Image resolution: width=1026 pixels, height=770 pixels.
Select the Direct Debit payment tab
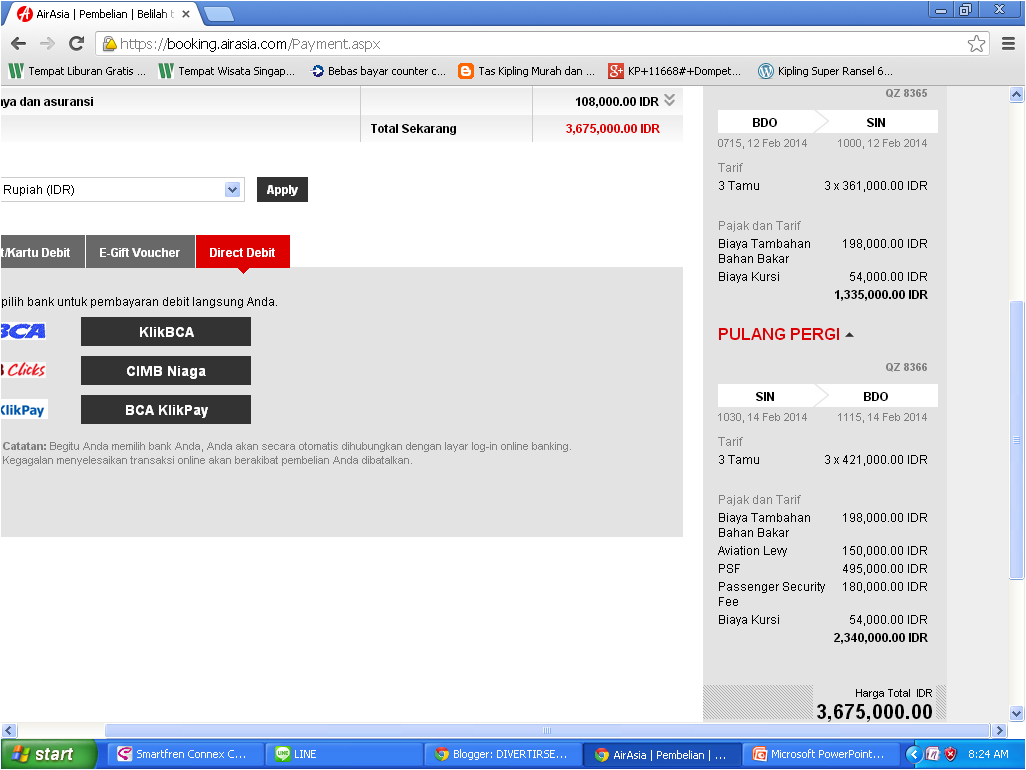(x=242, y=251)
